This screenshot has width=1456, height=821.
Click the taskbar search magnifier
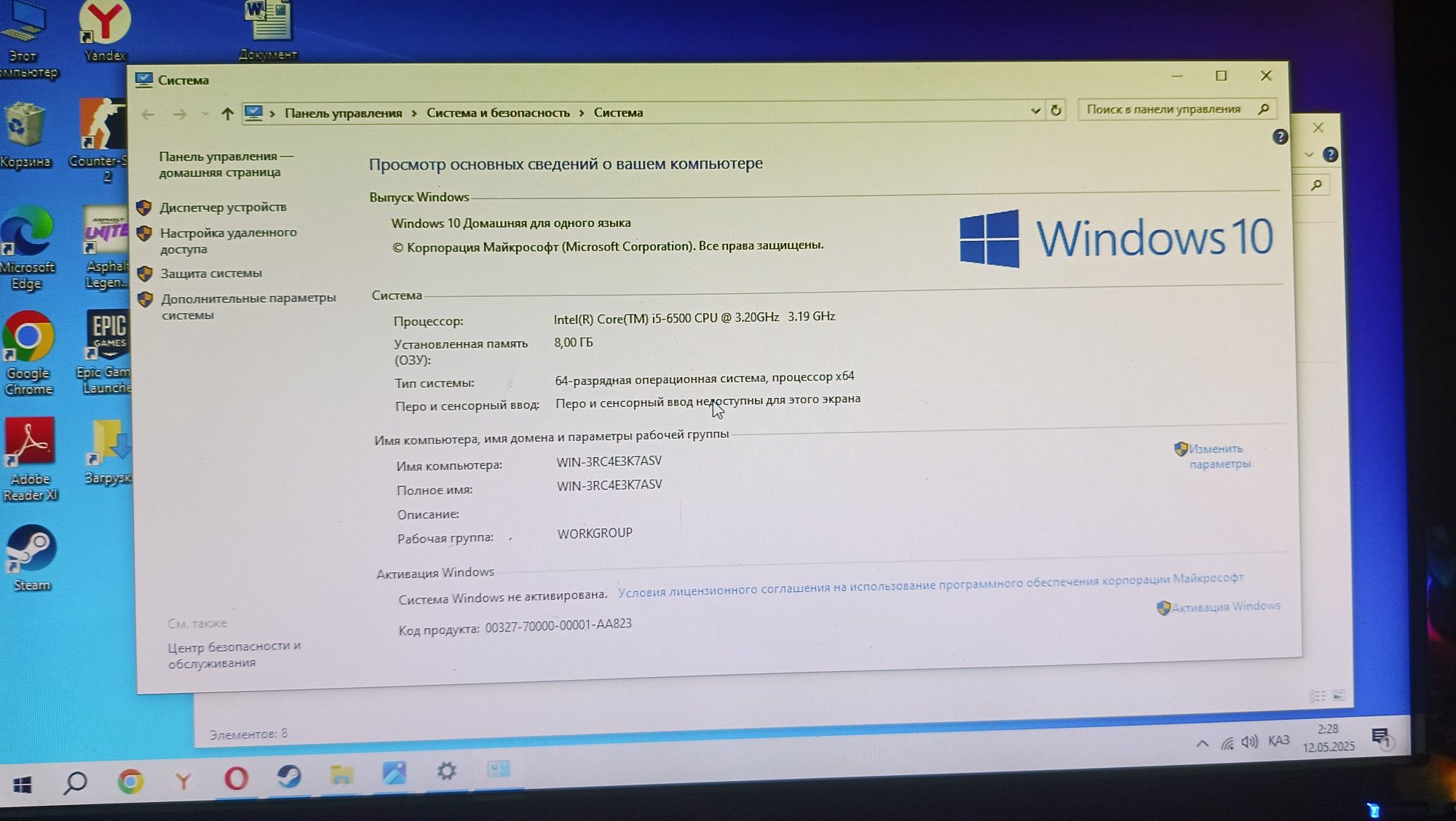[x=76, y=783]
